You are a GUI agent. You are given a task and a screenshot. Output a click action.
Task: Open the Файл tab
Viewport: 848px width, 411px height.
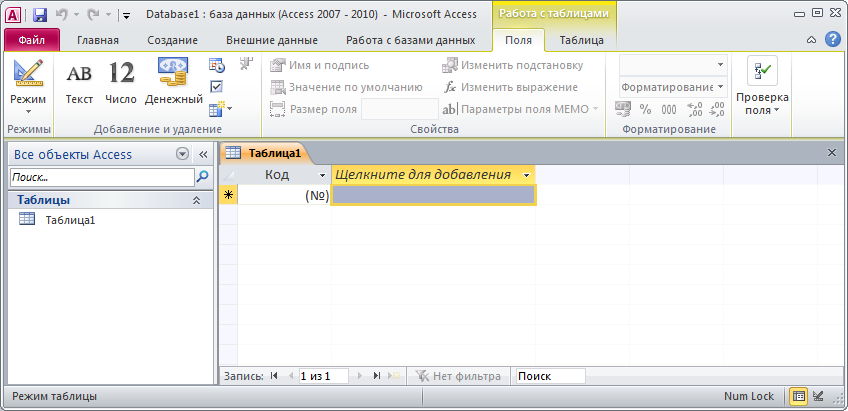point(31,40)
